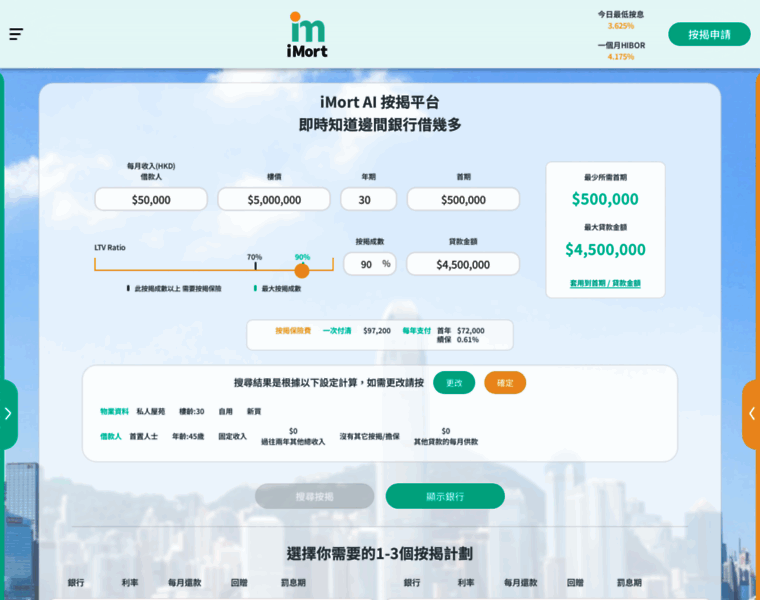Focus the property price field $5,000,000
The image size is (760, 600).
click(x=274, y=200)
